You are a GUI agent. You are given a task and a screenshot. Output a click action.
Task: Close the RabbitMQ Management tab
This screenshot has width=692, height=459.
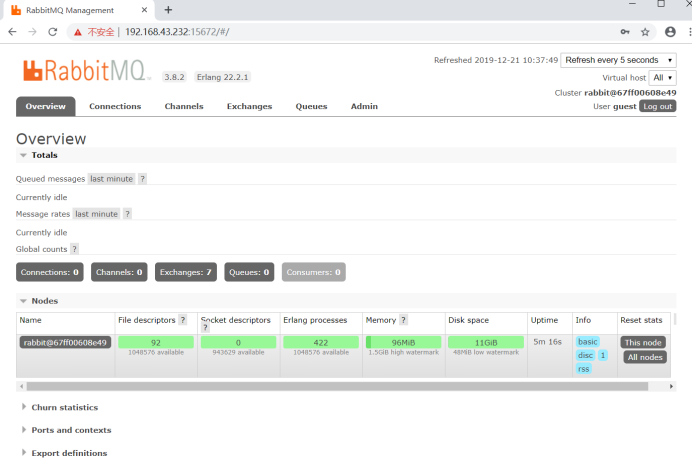[144, 10]
